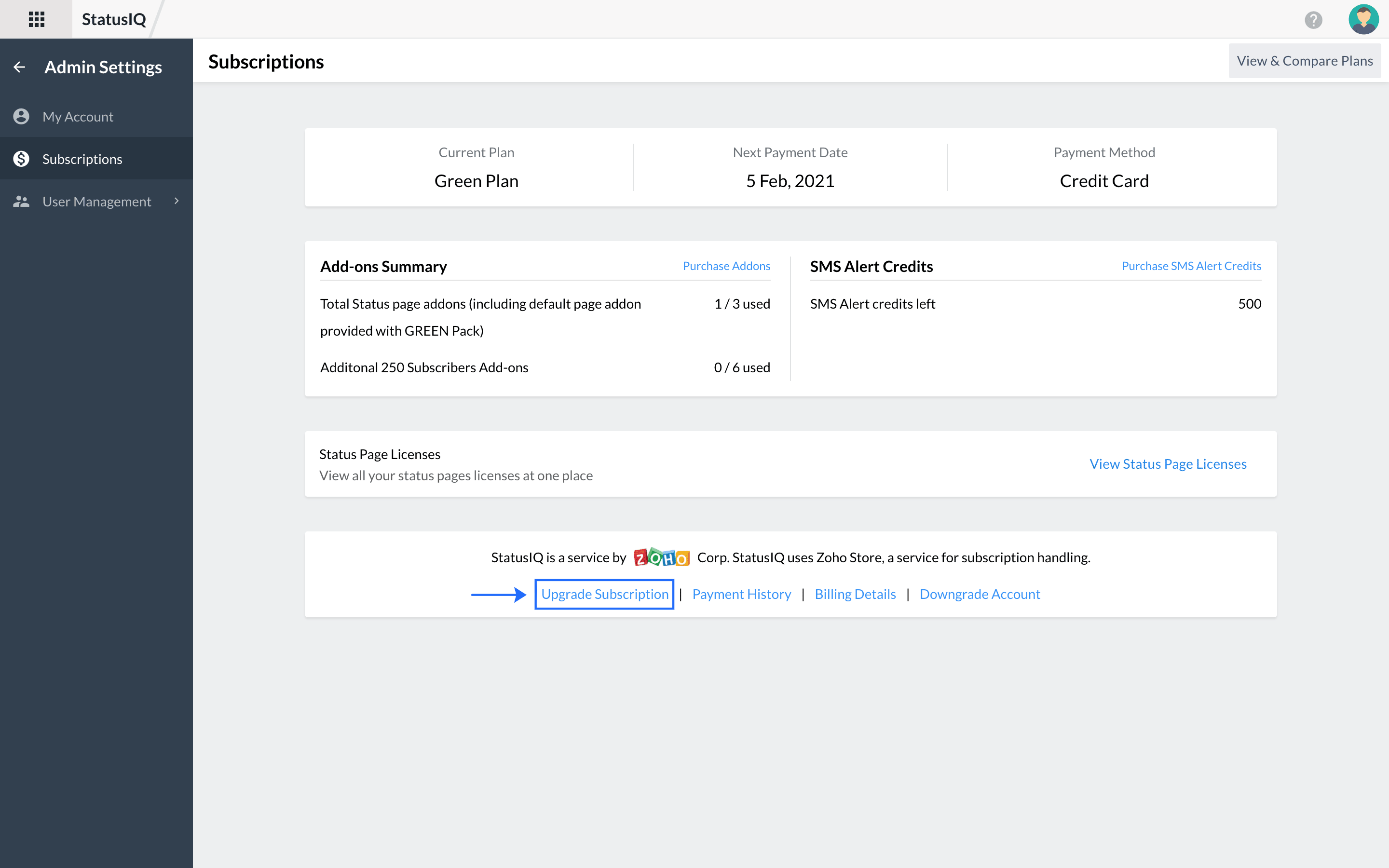This screenshot has height=868, width=1389.
Task: Click the help question mark icon
Action: tap(1313, 18)
